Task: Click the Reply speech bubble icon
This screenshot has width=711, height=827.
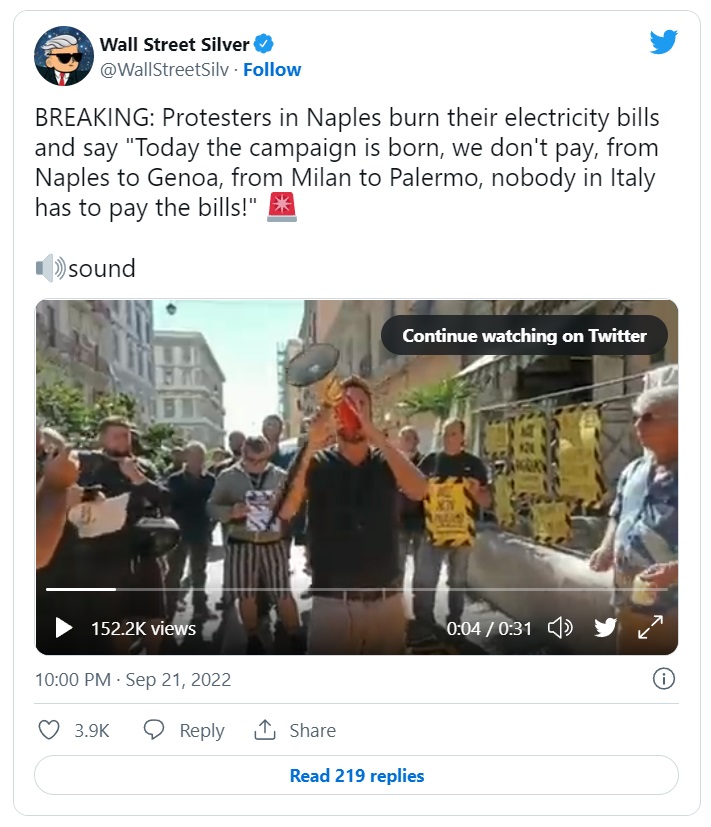Action: coord(154,730)
